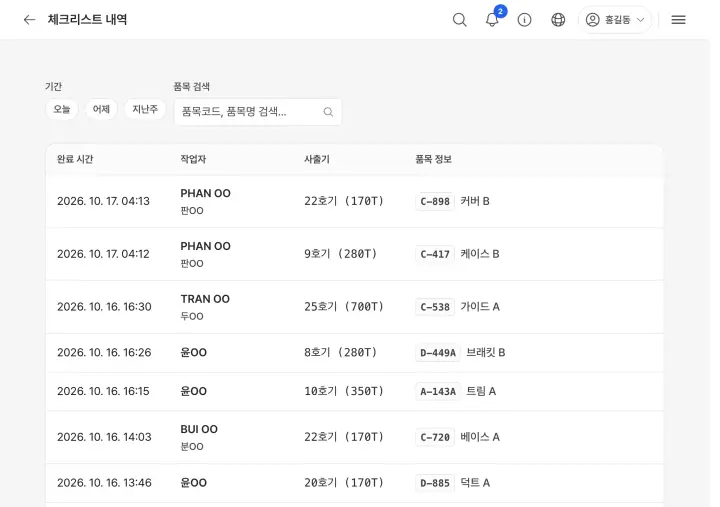Select the row dated 2026. 10. 16. 16:30
This screenshot has height=507, width=720.
[x=354, y=307]
